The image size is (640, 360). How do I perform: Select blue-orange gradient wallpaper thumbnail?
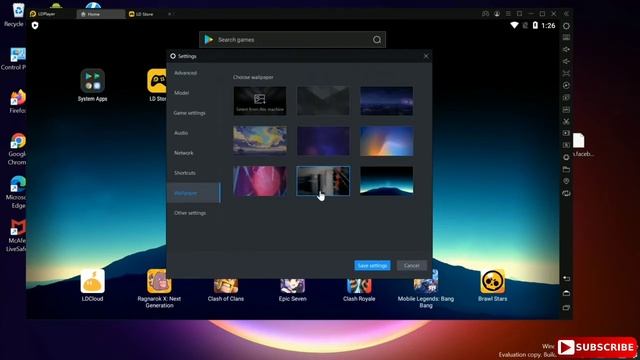click(387, 141)
